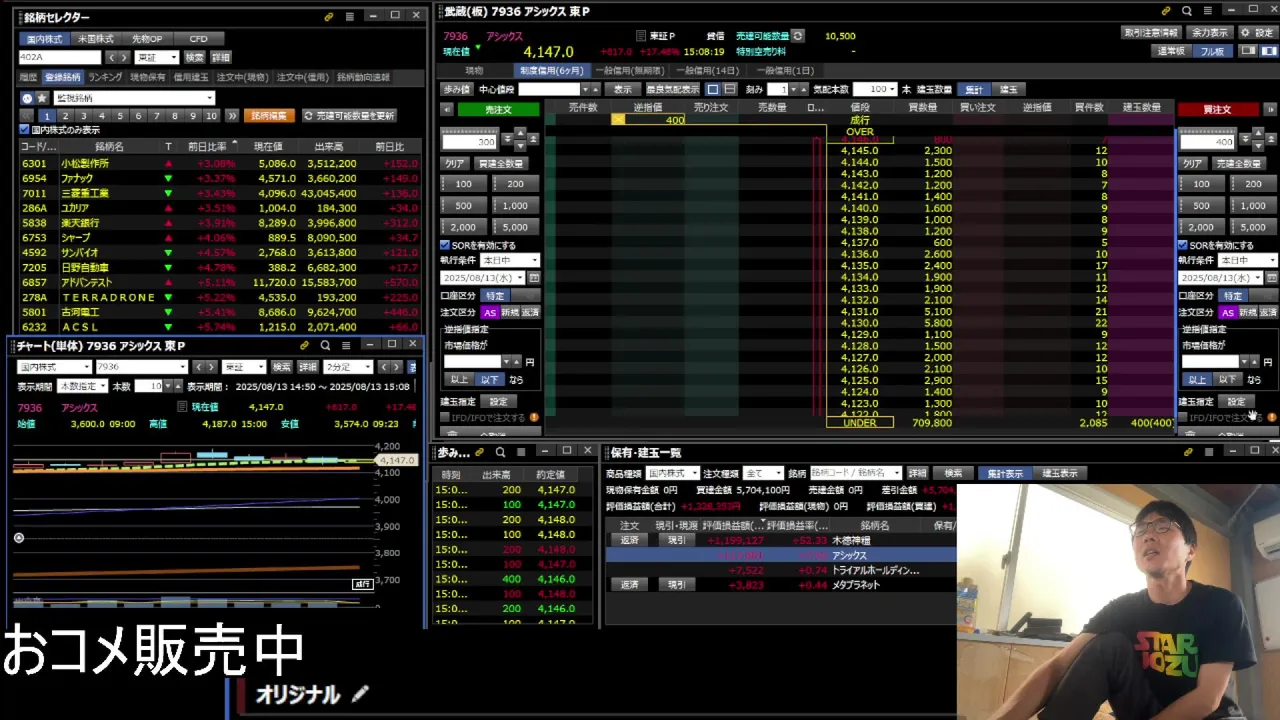Click link icon in 保有・建玉一覧 title bar
Viewport: 1280px width, 720px height.
1188,452
